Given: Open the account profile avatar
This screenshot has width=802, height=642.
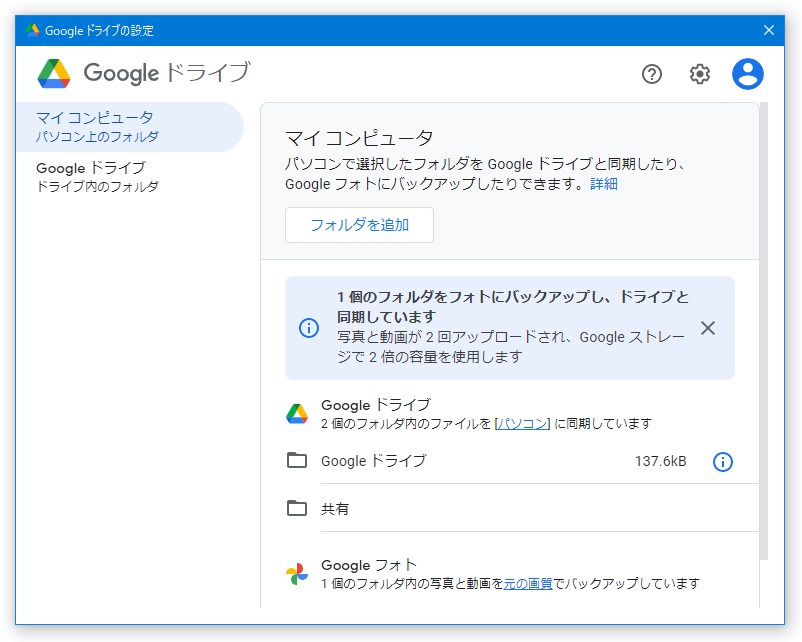Looking at the screenshot, I should point(747,74).
